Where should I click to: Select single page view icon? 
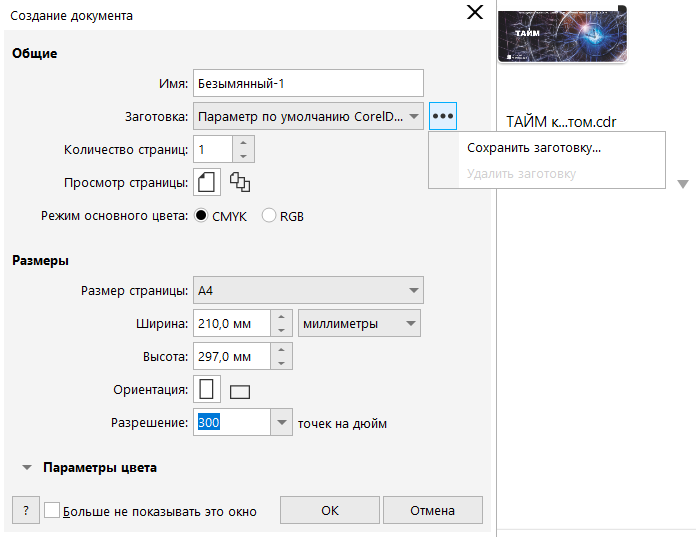(205, 182)
